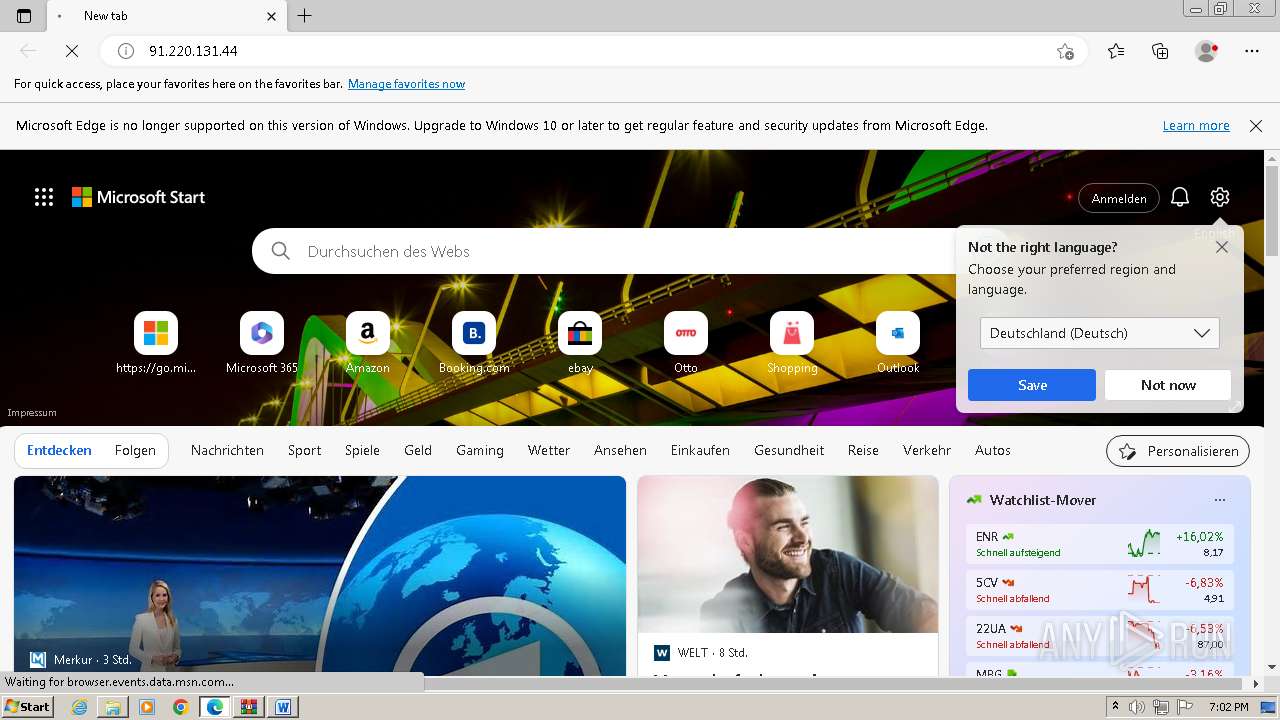Stop loading the page
Screen dimensions: 1280x720
(72, 51)
